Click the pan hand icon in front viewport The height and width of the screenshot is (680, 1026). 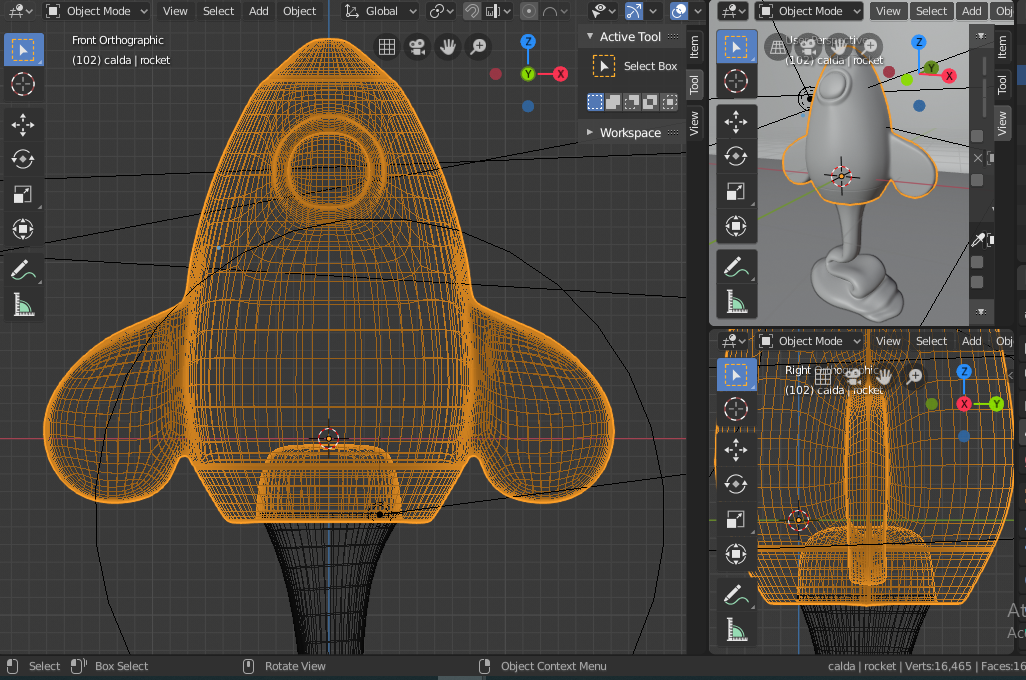click(448, 47)
